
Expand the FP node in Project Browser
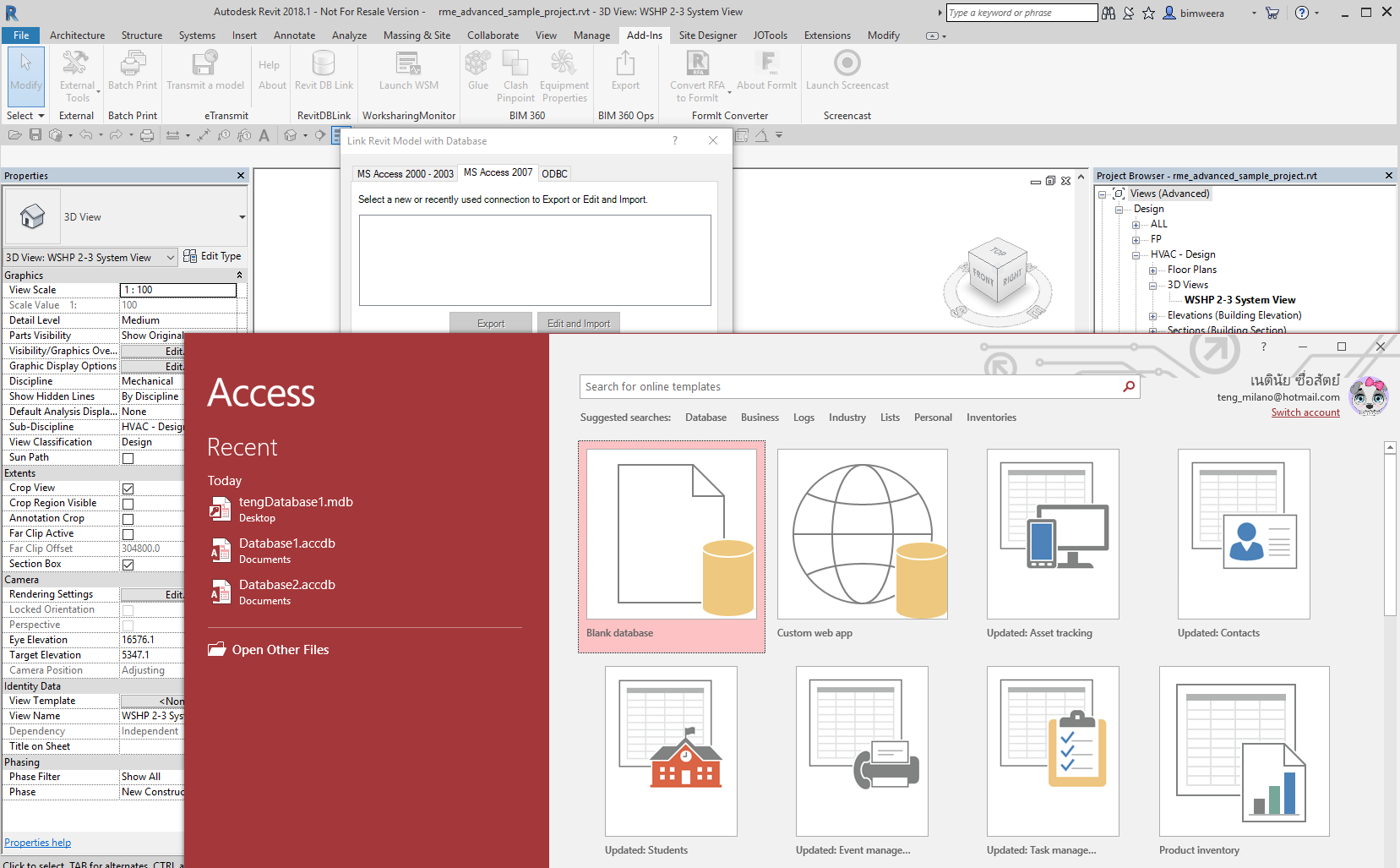pos(1136,240)
